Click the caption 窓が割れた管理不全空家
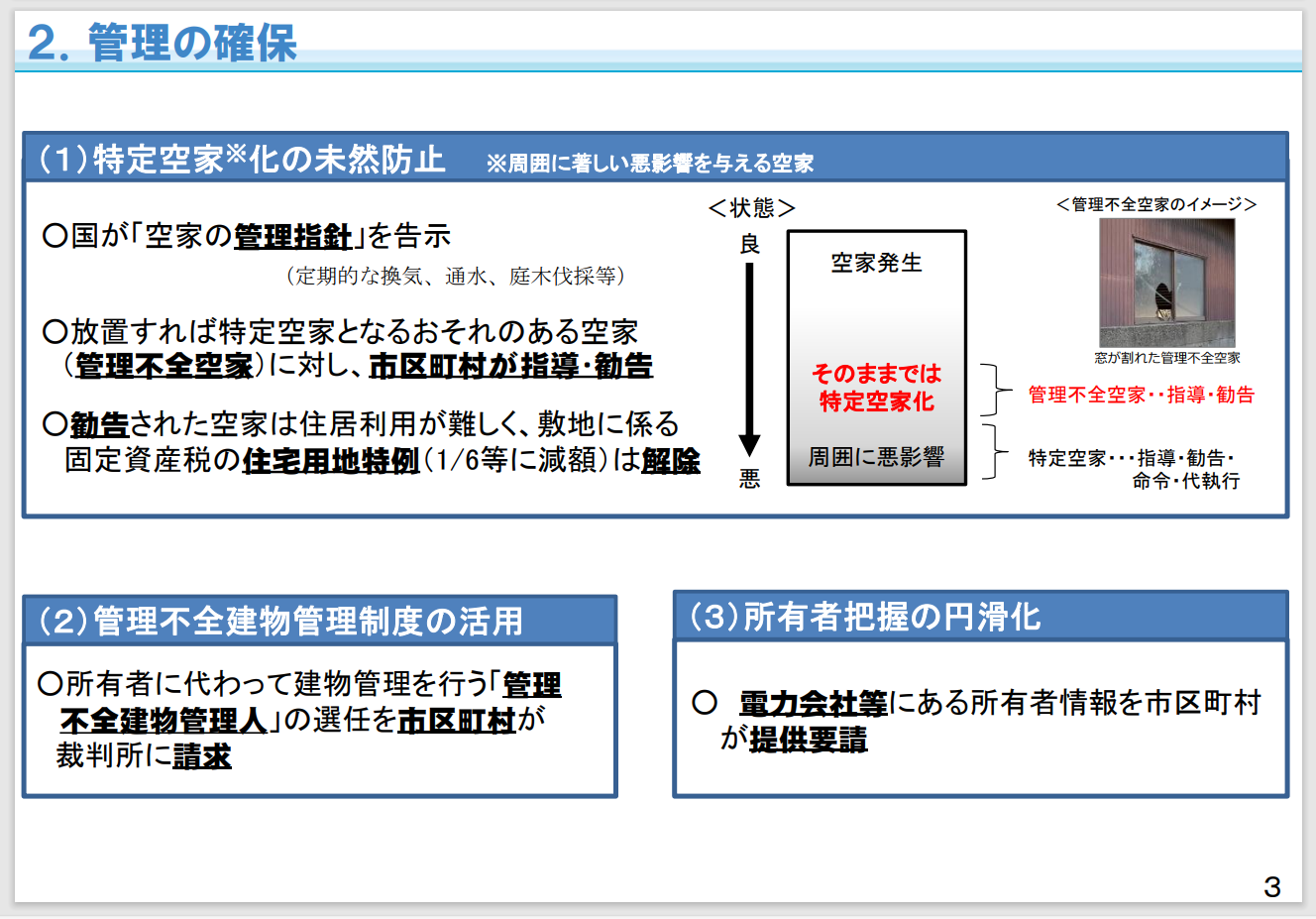The height and width of the screenshot is (919, 1316). [x=1167, y=358]
